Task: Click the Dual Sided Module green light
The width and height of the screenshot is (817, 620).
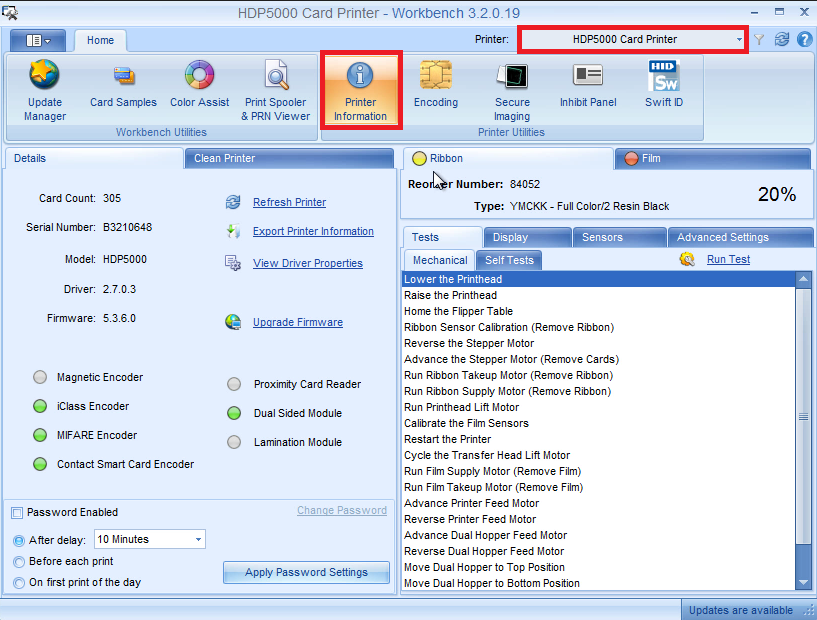Action: click(x=234, y=413)
